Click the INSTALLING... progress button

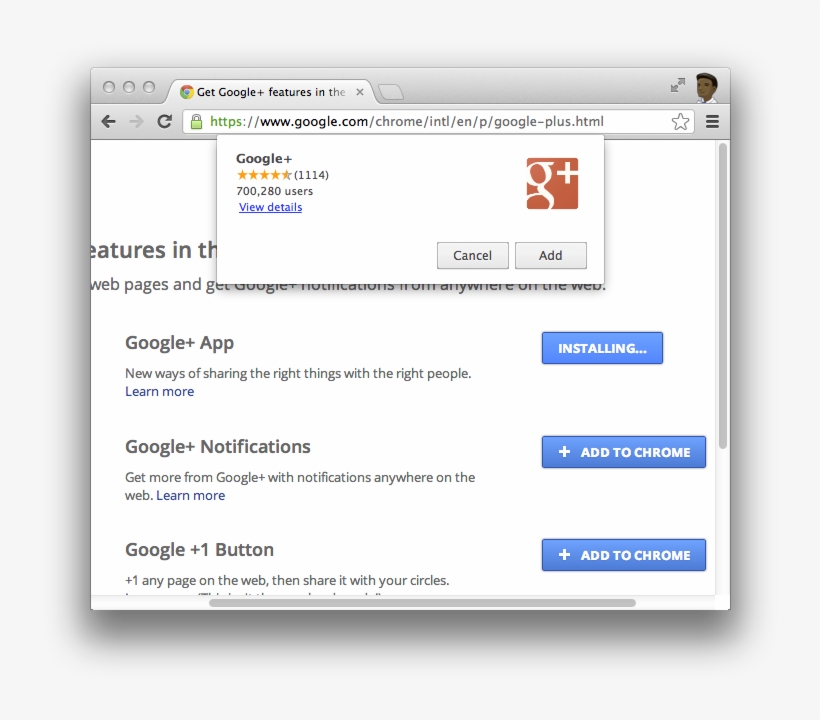pos(602,347)
